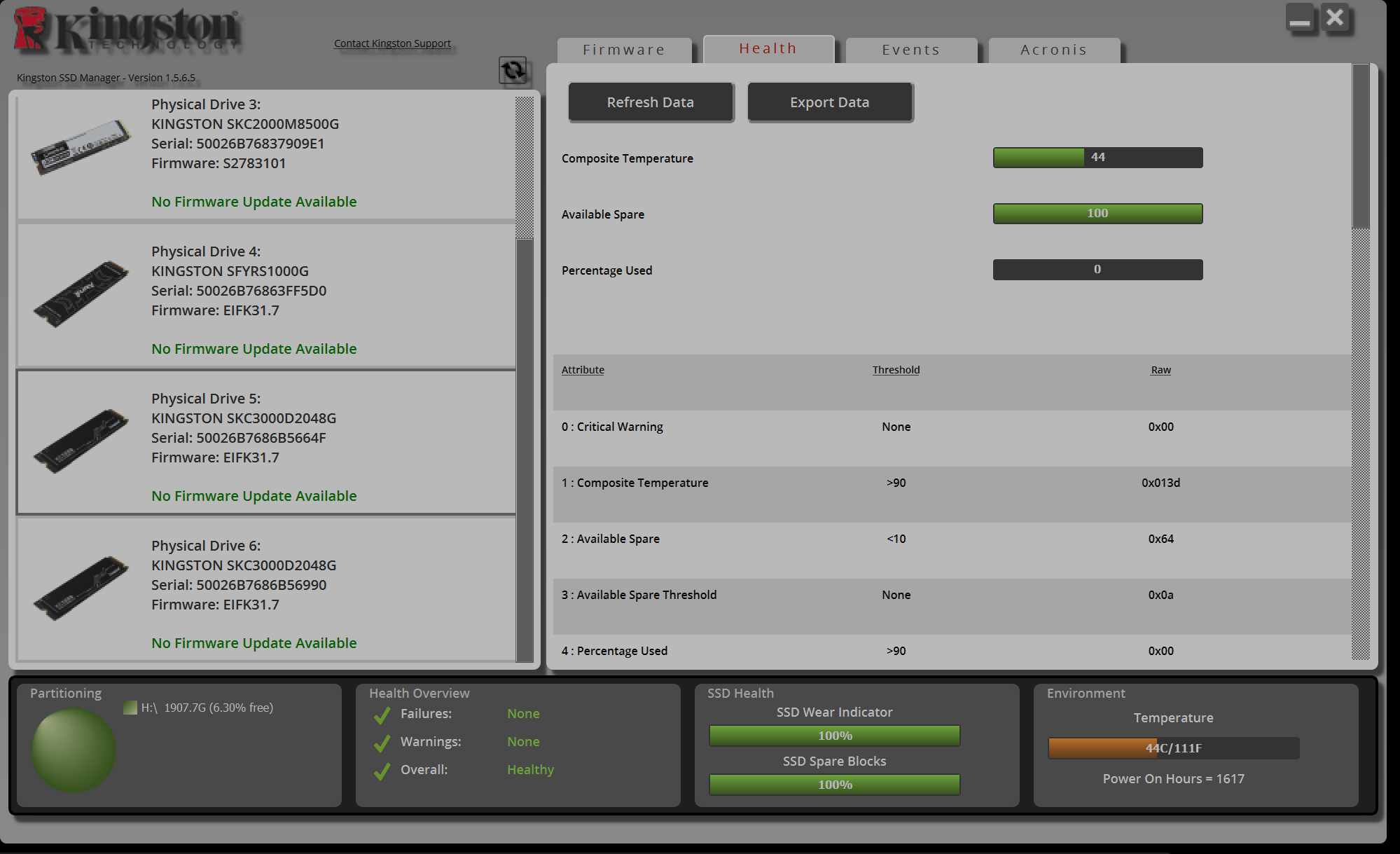
Task: Minimize the Kingston SSD Manager window
Action: 1300,18
